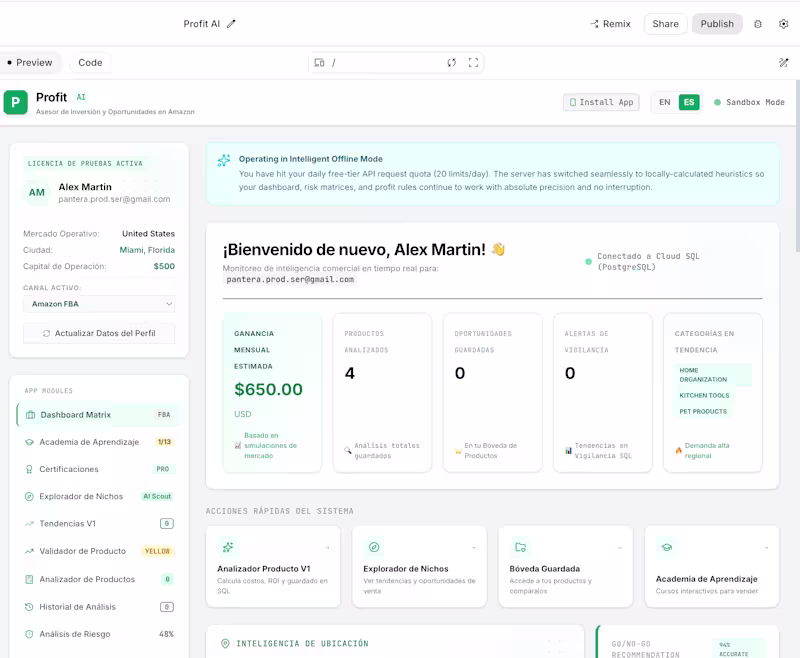Switch to the Code tab

click(90, 63)
